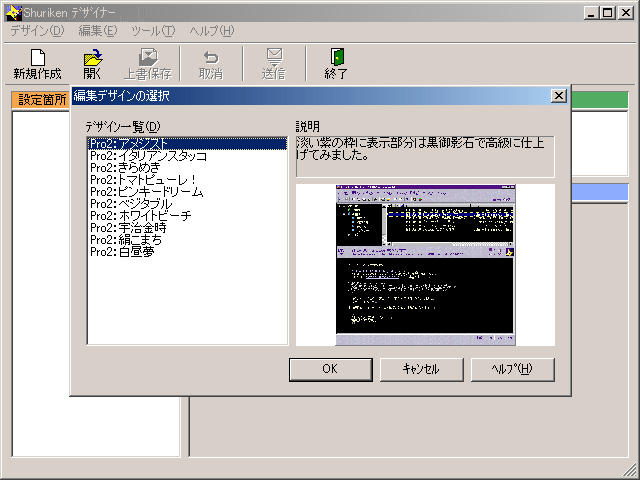640x480 pixels.
Task: Close the Shuriken デザイナー main window
Action: click(x=625, y=13)
